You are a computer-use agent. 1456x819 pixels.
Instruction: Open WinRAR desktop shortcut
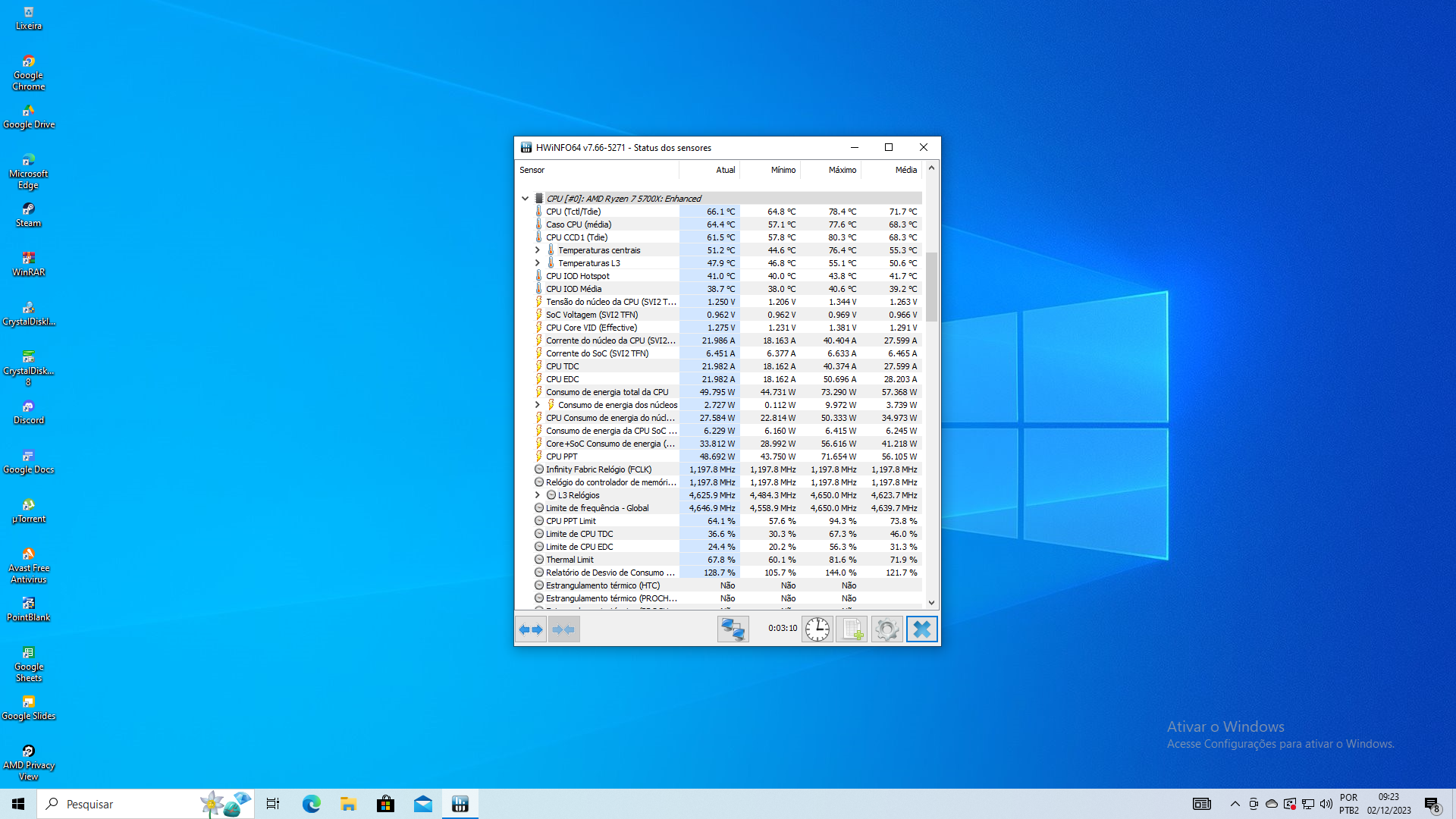click(29, 265)
